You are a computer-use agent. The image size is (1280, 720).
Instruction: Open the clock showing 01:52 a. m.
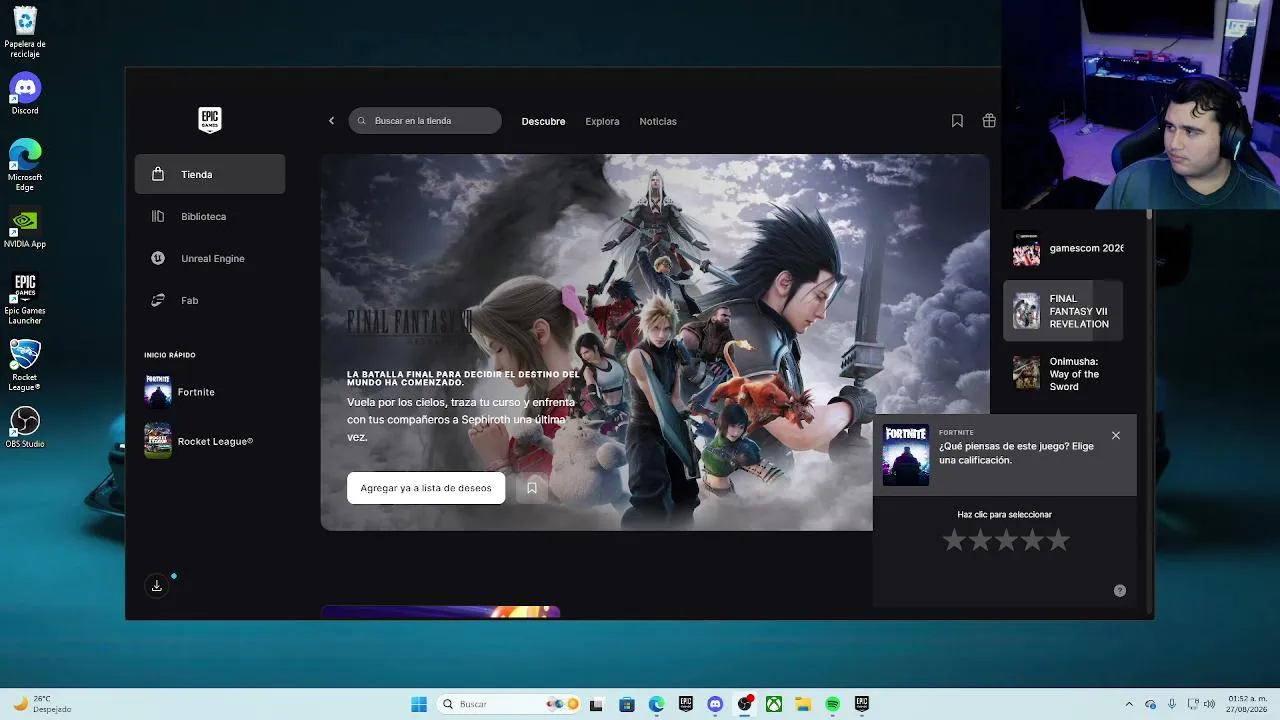coord(1247,704)
